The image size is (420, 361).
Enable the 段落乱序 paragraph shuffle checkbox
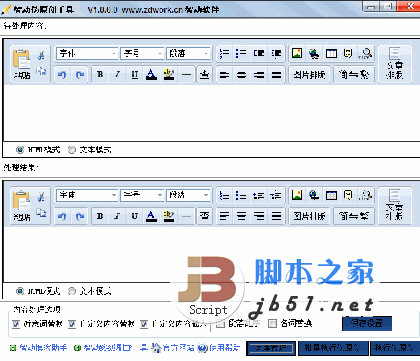[x=220, y=323]
